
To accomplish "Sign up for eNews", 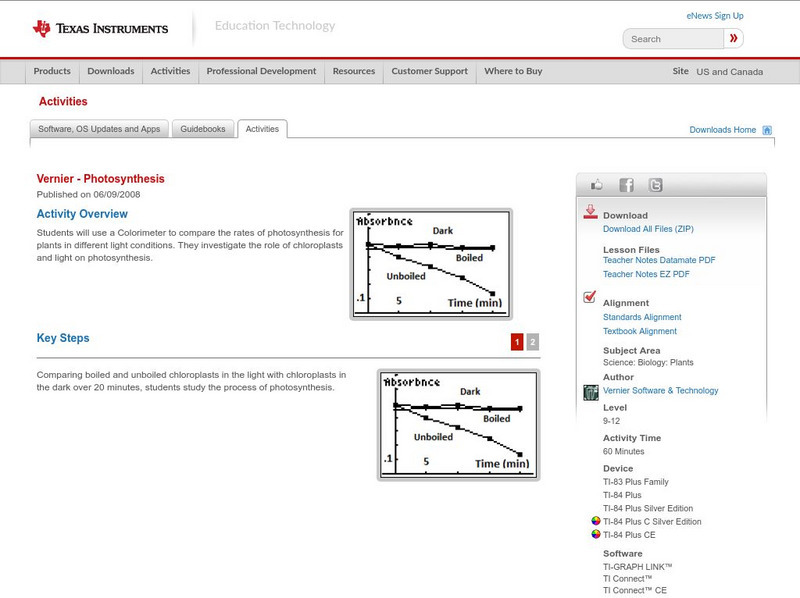I will 714,15.
